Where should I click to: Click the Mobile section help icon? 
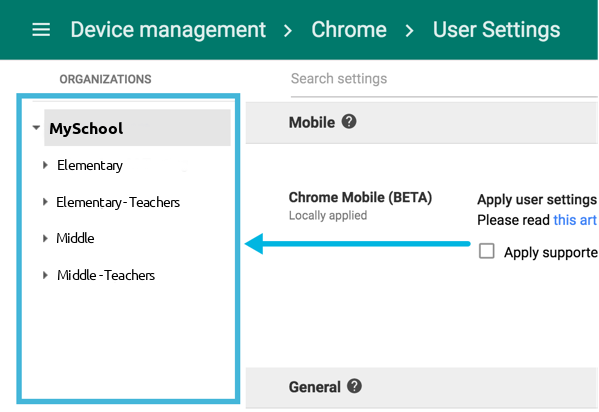349,122
